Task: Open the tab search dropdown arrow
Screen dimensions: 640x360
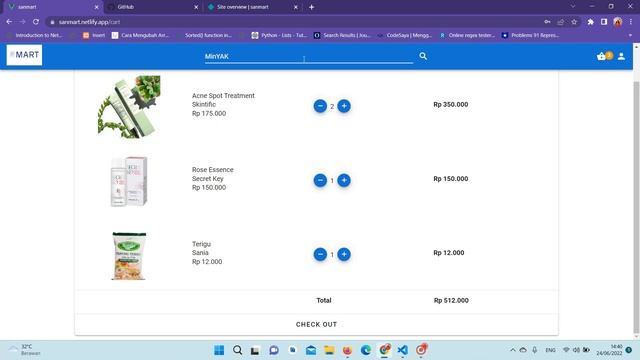Action: [x=573, y=7]
